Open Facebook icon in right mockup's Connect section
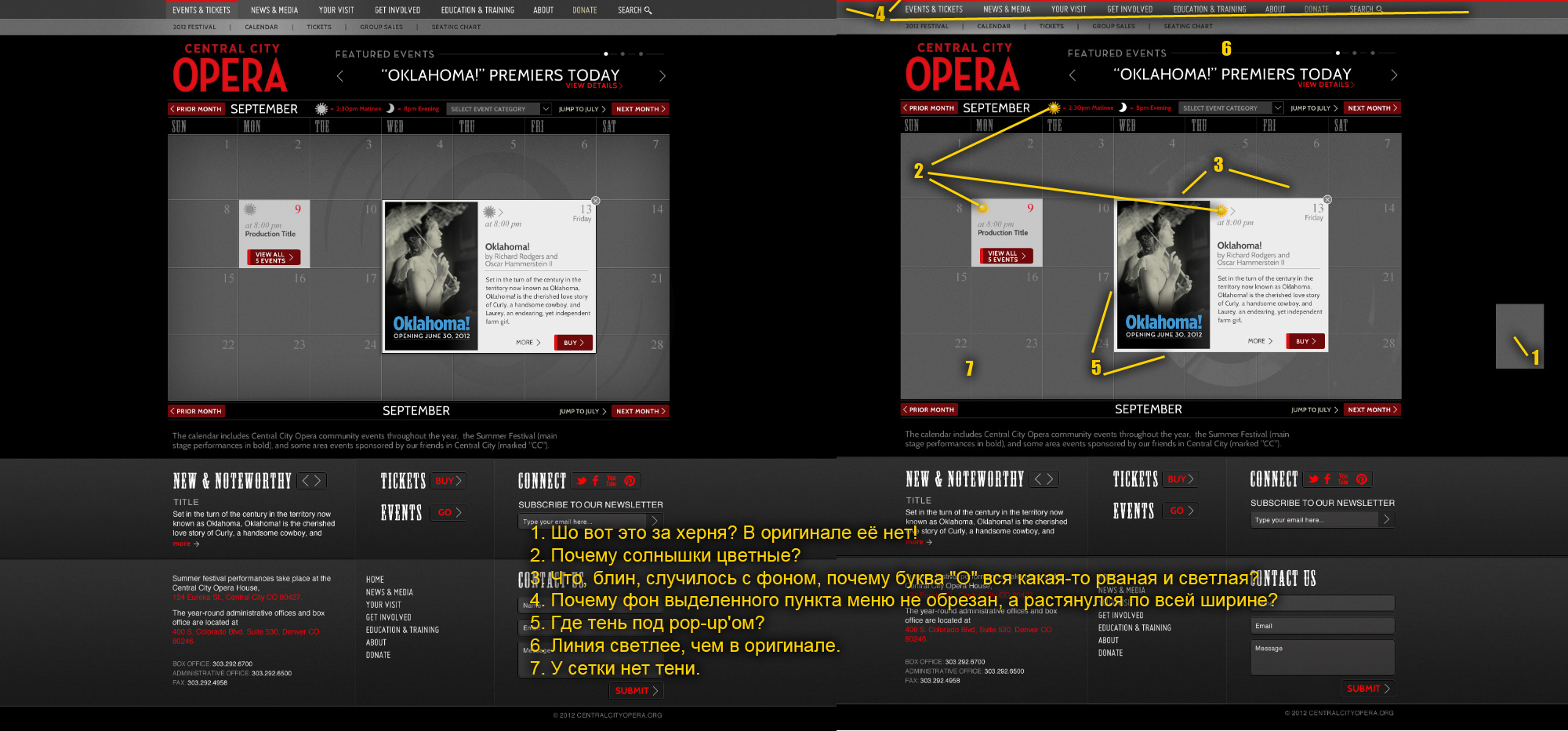The image size is (1568, 731). click(x=1327, y=479)
